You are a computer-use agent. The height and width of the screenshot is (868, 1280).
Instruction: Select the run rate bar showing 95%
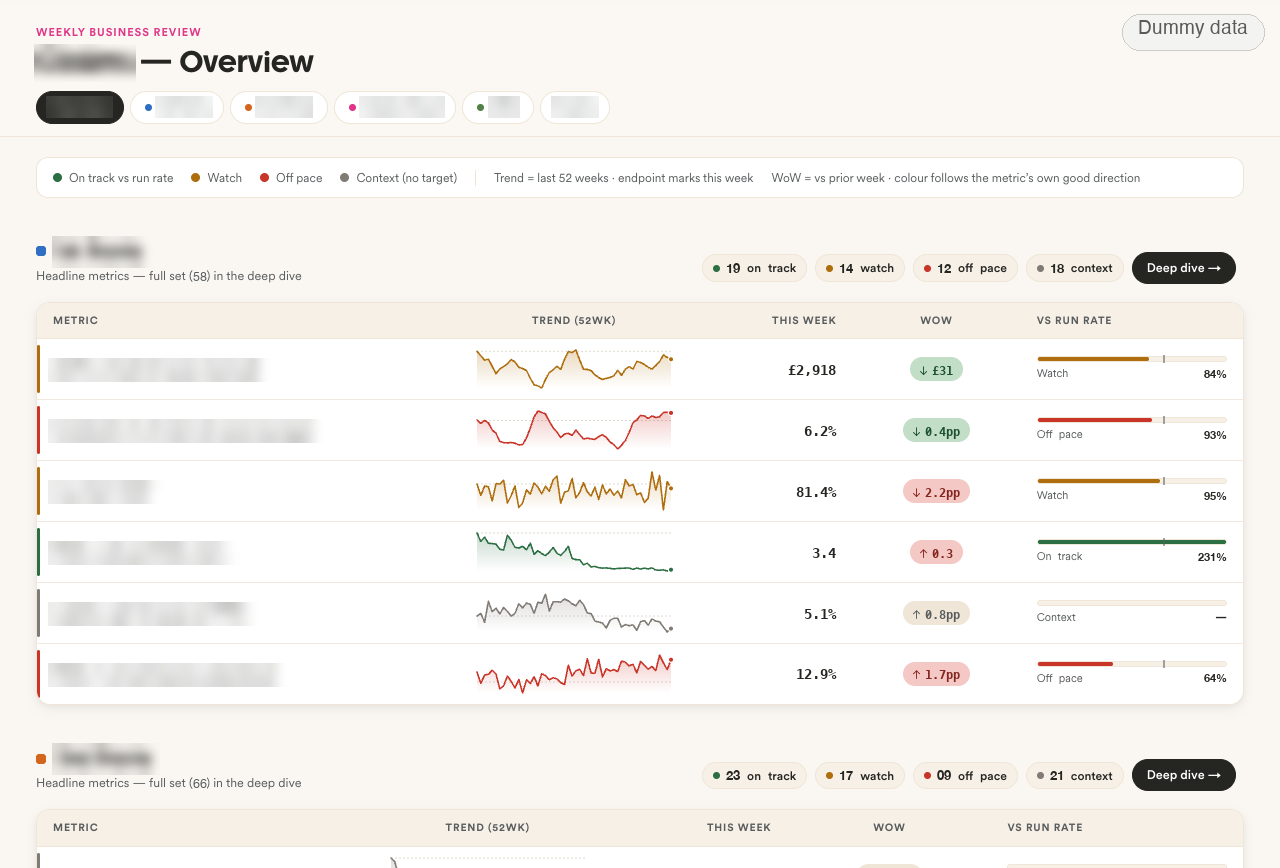coord(1132,480)
